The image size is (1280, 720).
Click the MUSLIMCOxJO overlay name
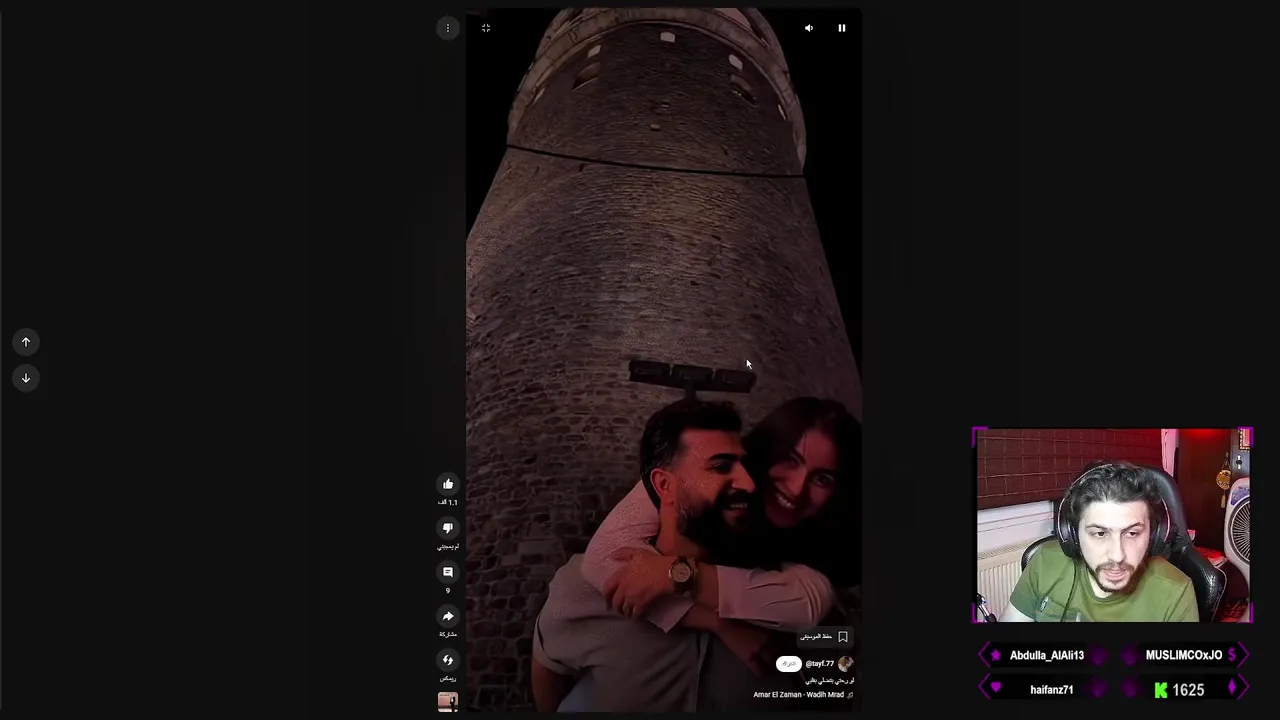1184,655
